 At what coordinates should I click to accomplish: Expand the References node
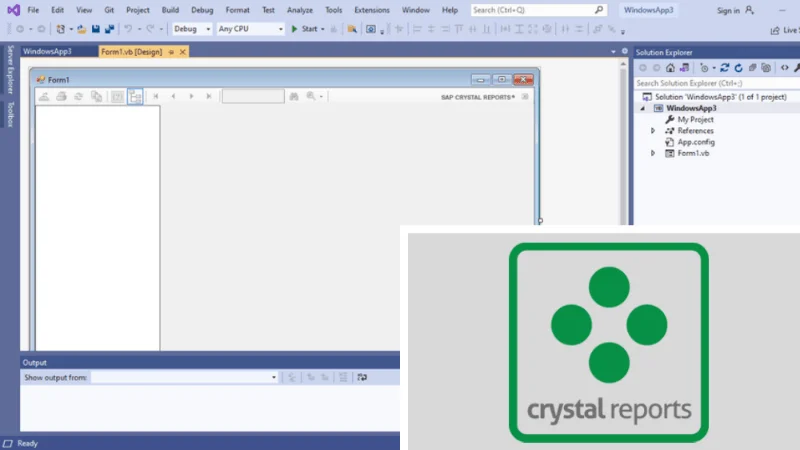pyautogui.click(x=653, y=131)
